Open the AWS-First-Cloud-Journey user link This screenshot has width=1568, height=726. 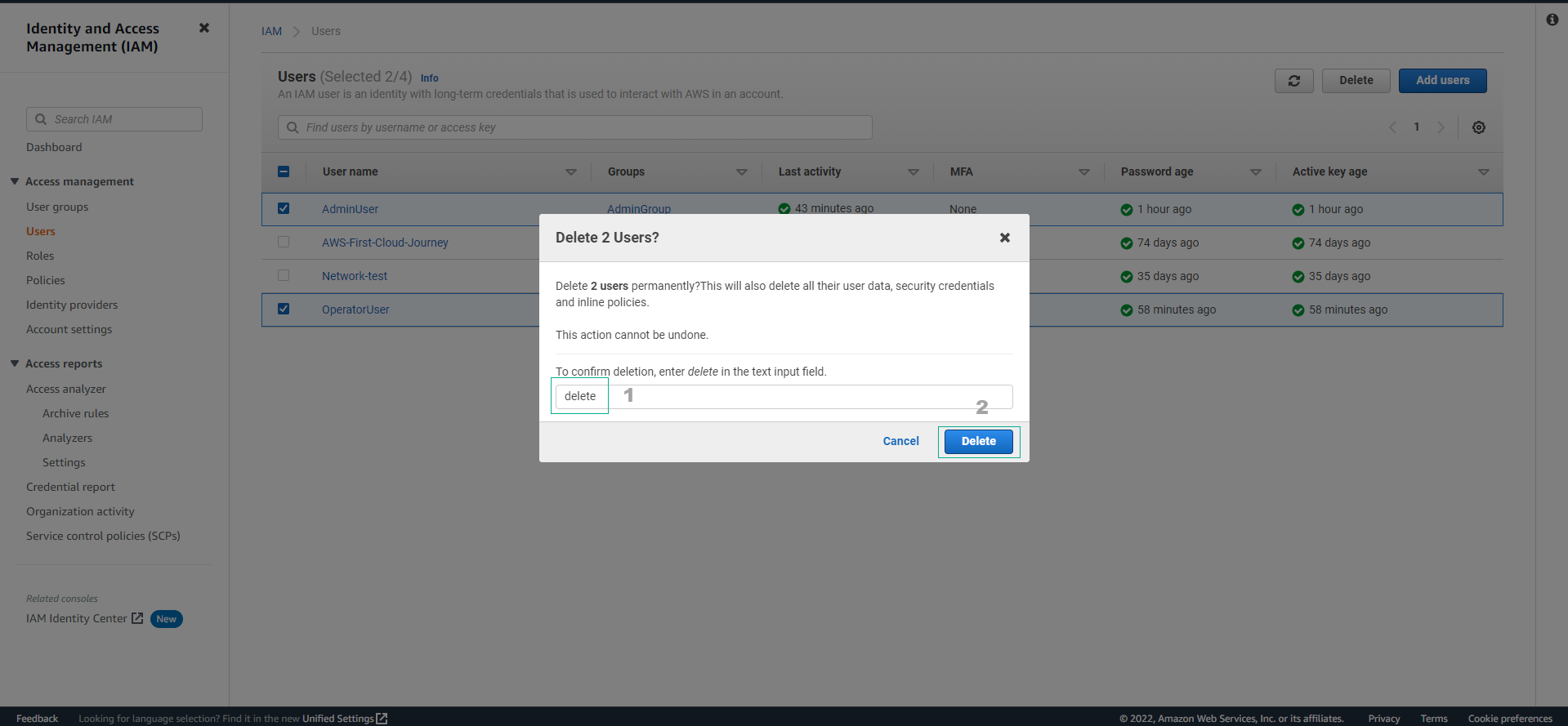[x=385, y=243]
